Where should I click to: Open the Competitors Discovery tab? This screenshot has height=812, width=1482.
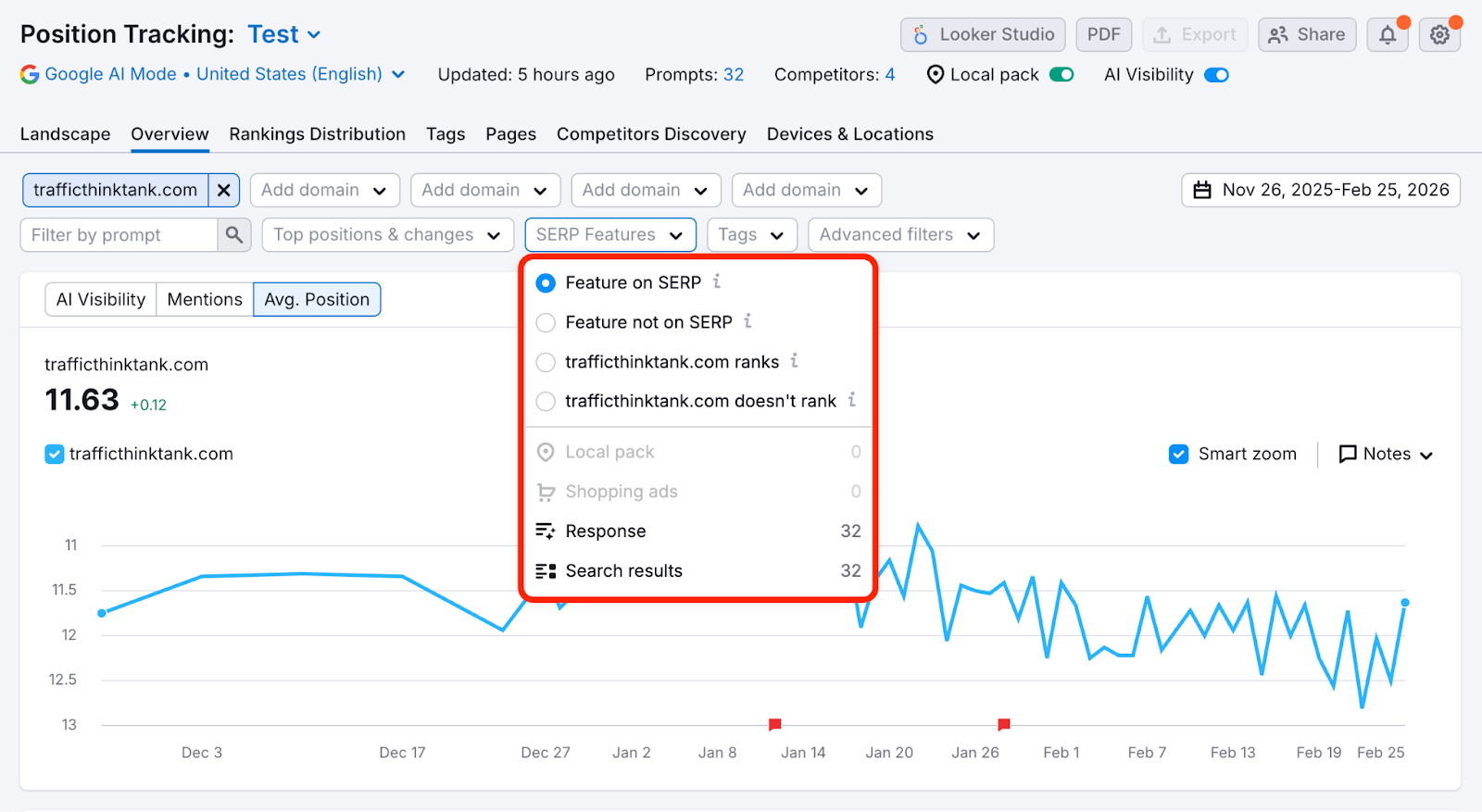[651, 134]
